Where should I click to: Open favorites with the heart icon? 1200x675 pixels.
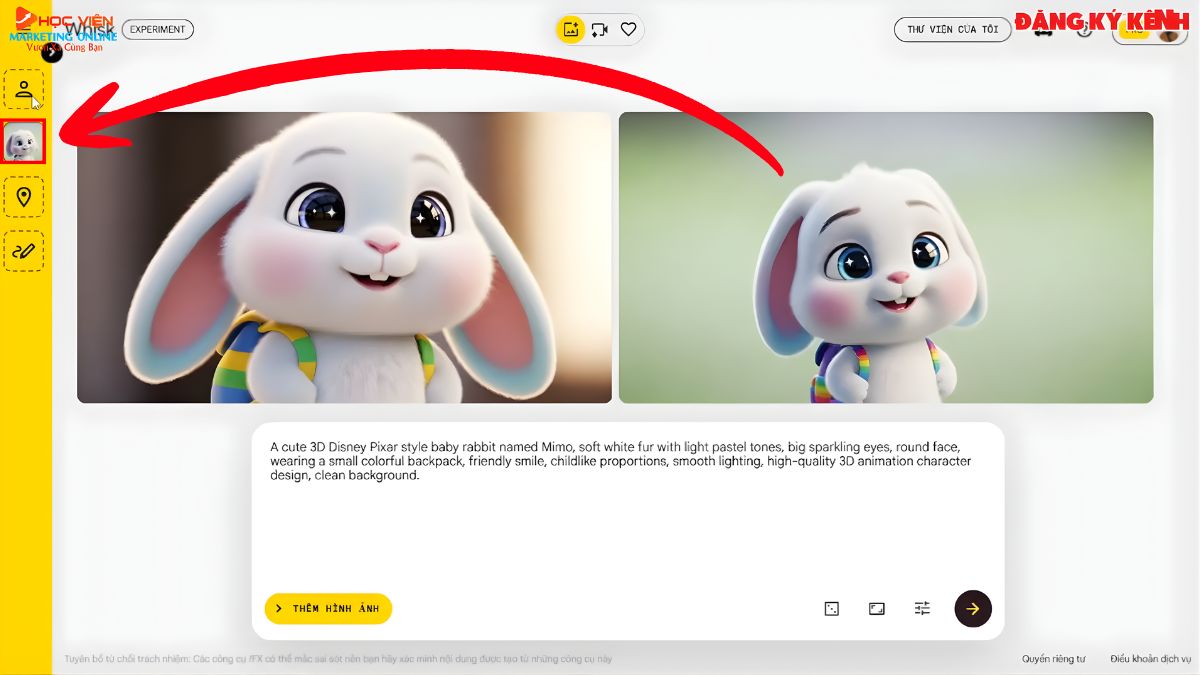point(628,29)
